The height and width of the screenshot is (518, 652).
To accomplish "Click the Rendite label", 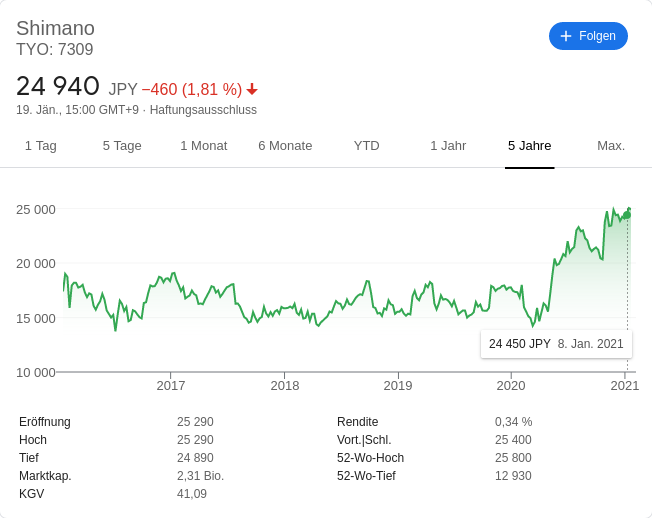I will tap(358, 422).
